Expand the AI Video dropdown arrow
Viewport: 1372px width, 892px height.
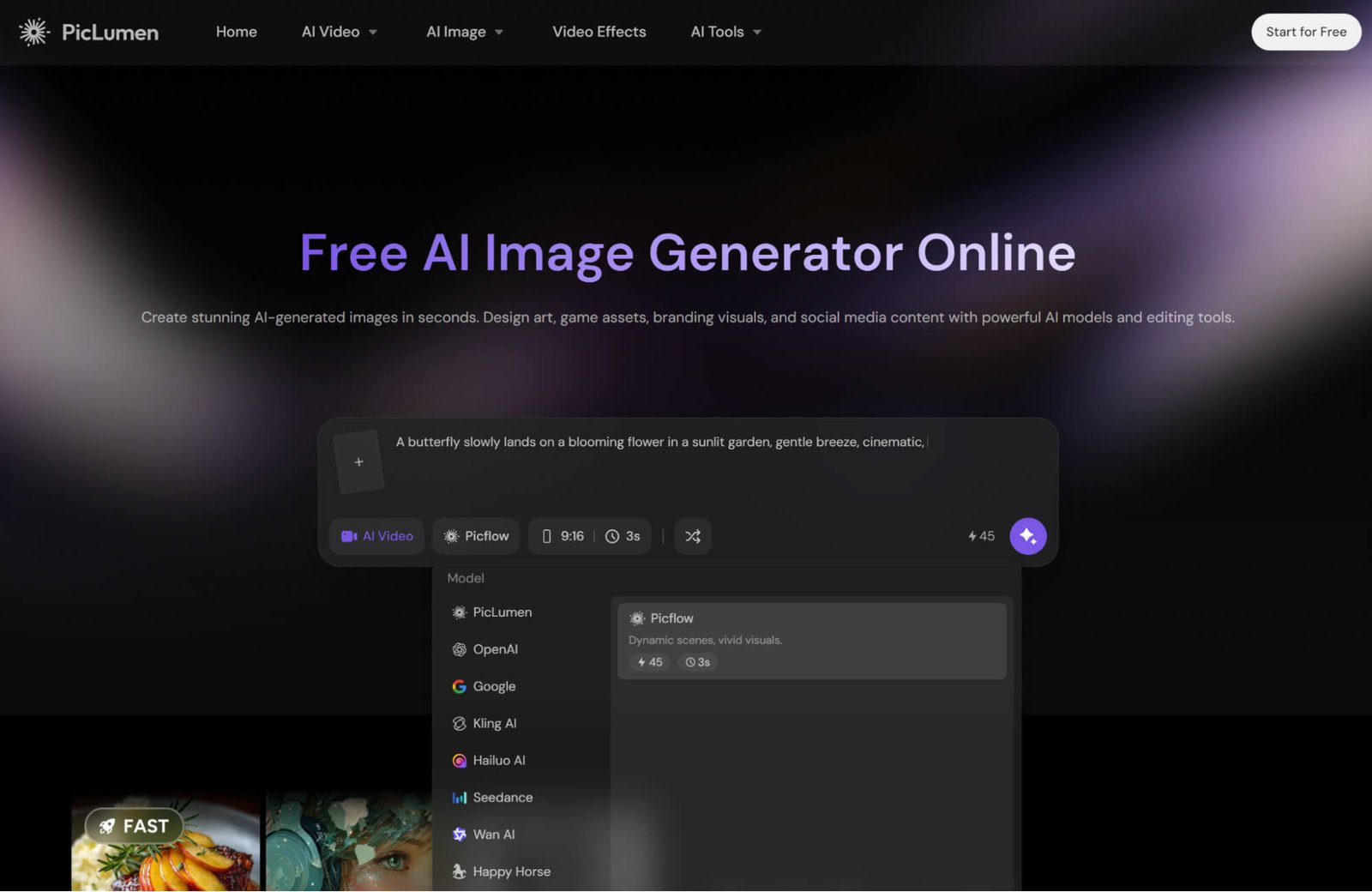pos(373,33)
